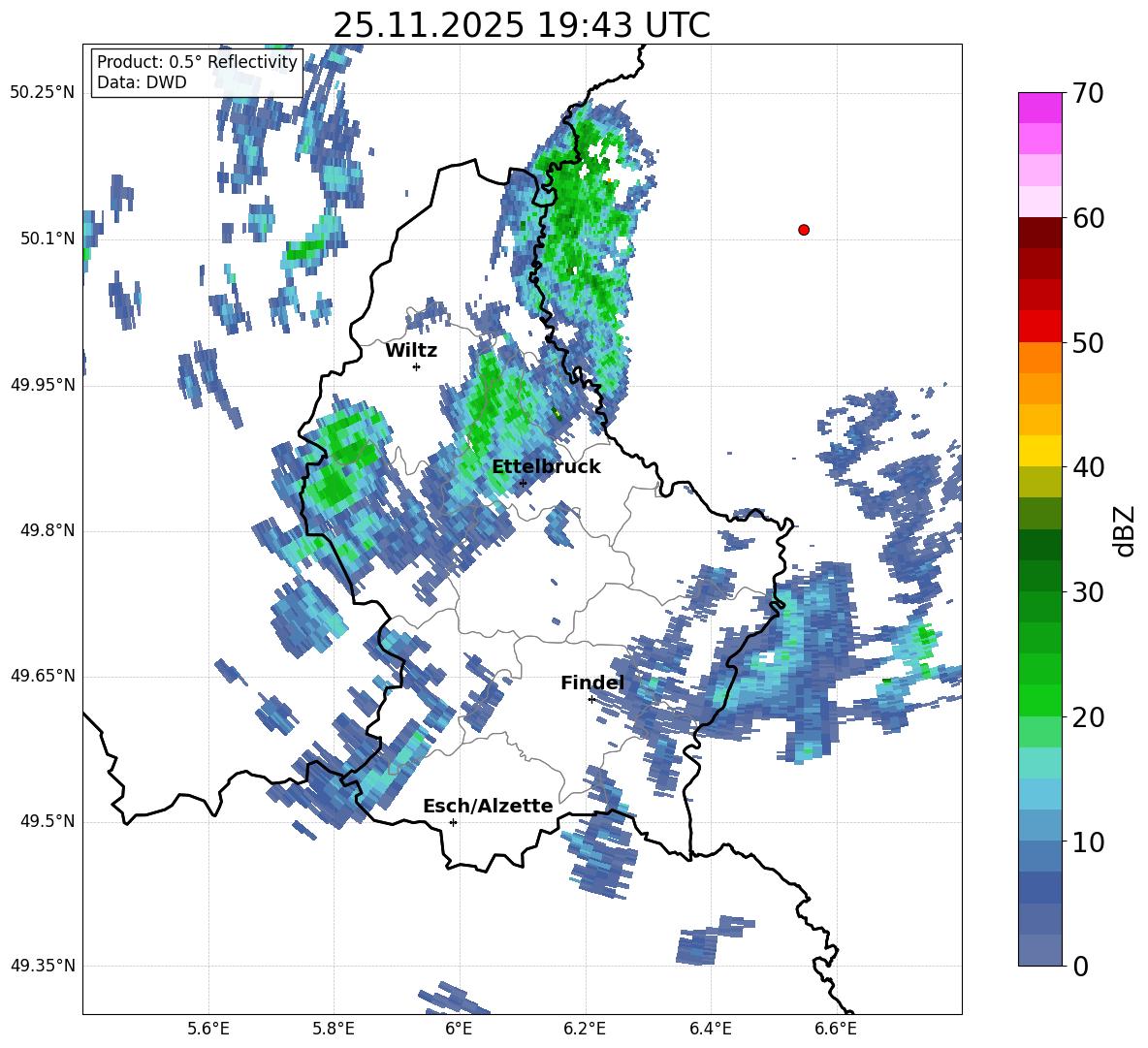The height and width of the screenshot is (1048, 1148).
Task: Click the 49.8°N latitude label
Action: point(47,530)
